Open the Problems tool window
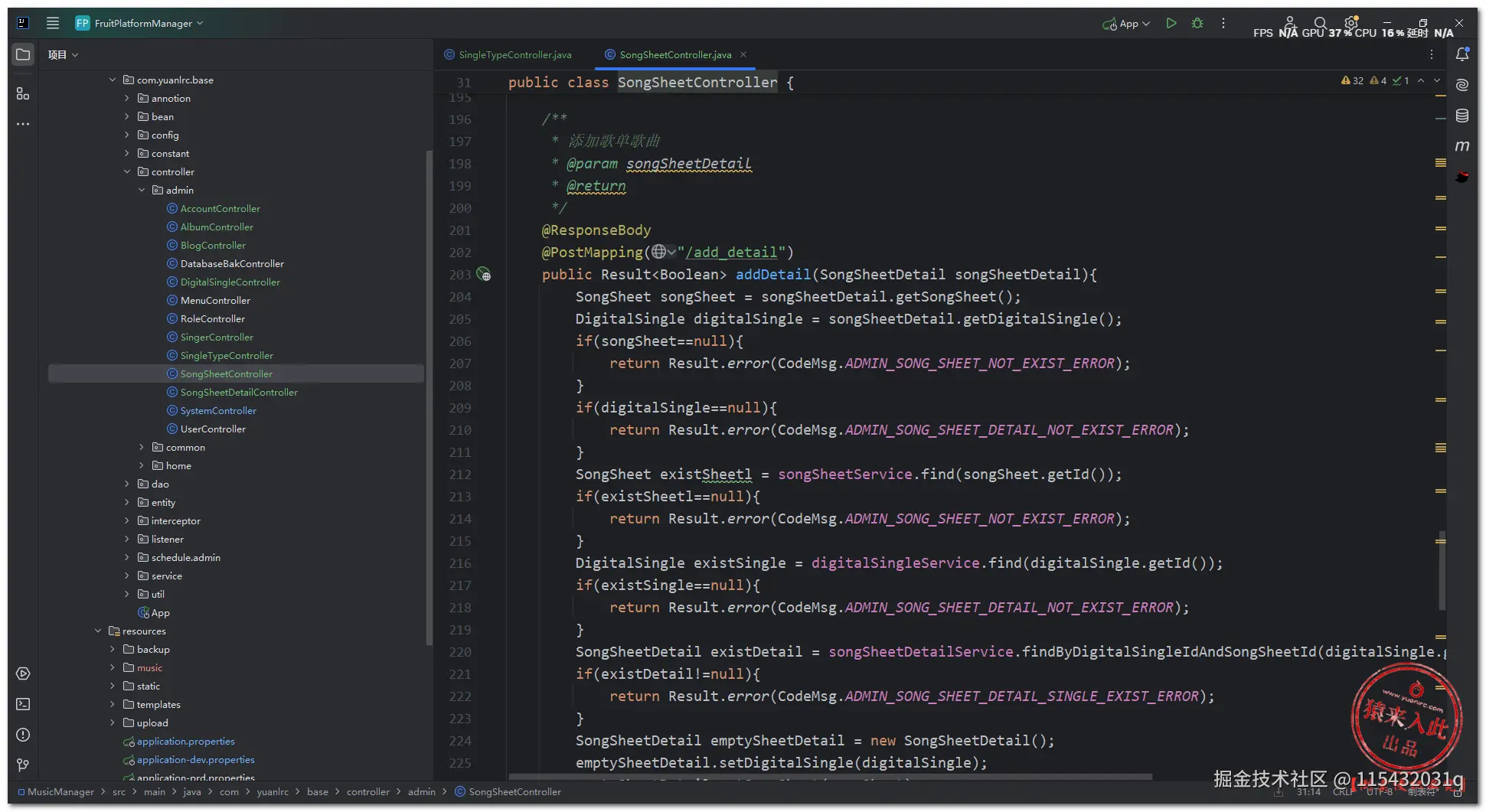The width and height of the screenshot is (1486, 812). coord(23,735)
